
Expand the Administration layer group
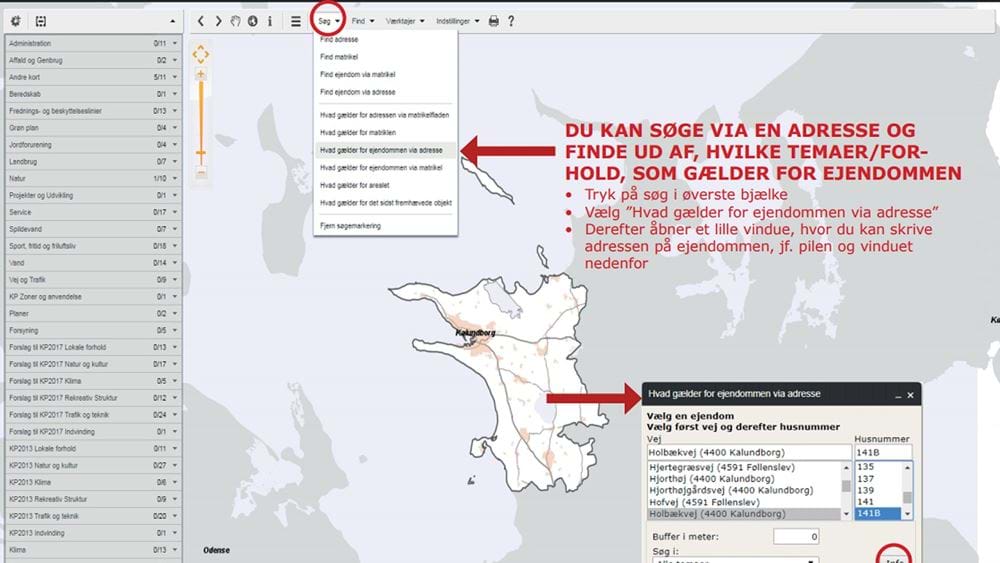click(x=175, y=44)
